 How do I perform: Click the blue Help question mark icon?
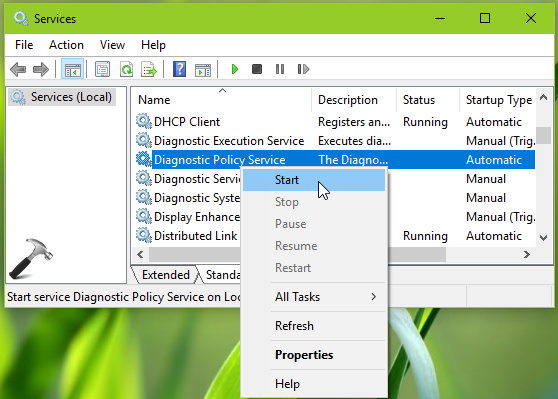(179, 69)
